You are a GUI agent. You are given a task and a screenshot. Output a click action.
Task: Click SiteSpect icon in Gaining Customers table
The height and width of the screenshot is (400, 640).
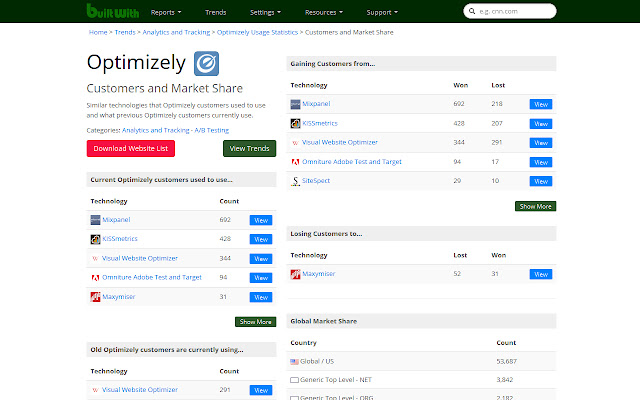tap(295, 181)
